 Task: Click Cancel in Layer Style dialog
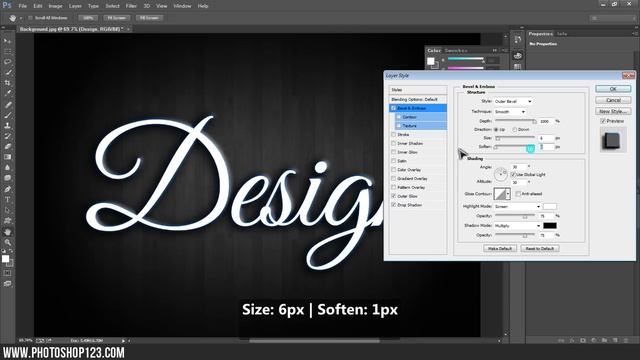point(613,100)
